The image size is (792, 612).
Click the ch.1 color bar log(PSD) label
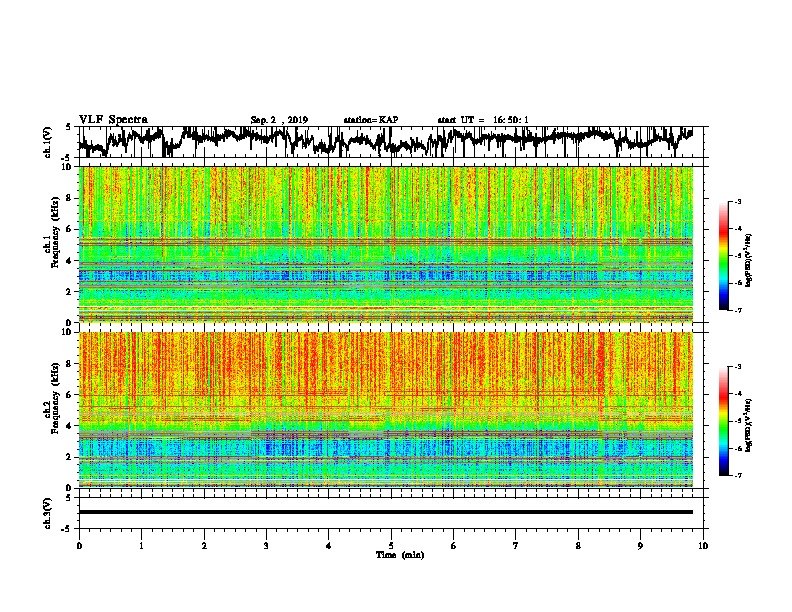tap(749, 260)
